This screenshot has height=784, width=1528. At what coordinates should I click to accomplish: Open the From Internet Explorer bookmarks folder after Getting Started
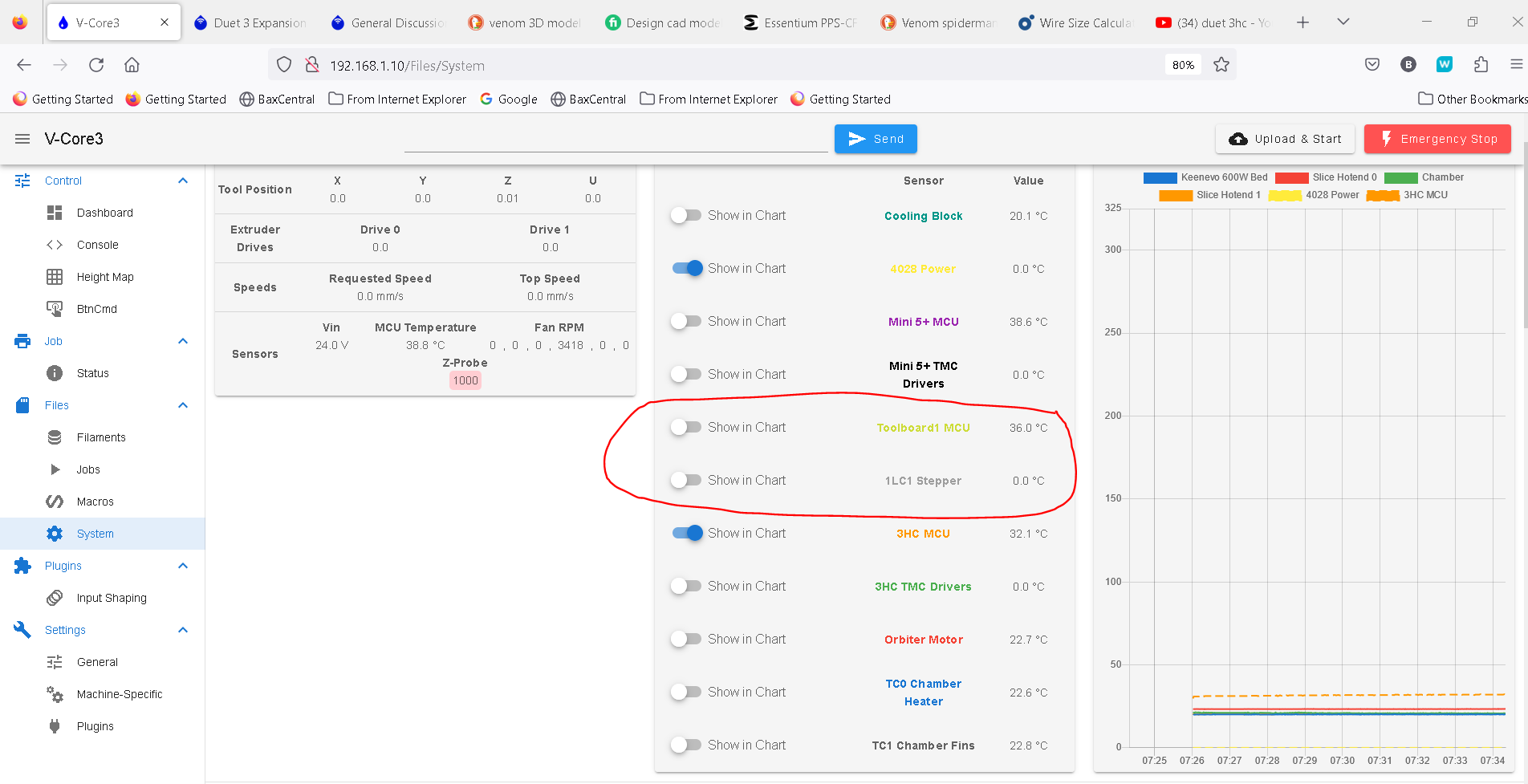[x=397, y=99]
